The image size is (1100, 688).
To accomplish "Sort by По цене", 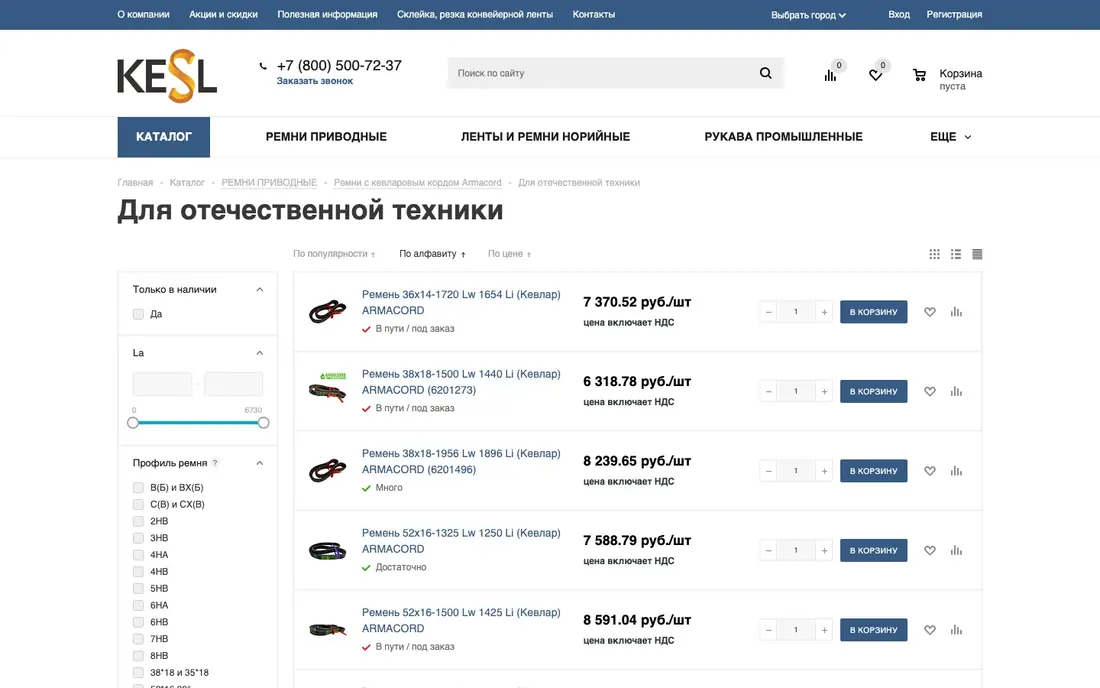I will (509, 254).
